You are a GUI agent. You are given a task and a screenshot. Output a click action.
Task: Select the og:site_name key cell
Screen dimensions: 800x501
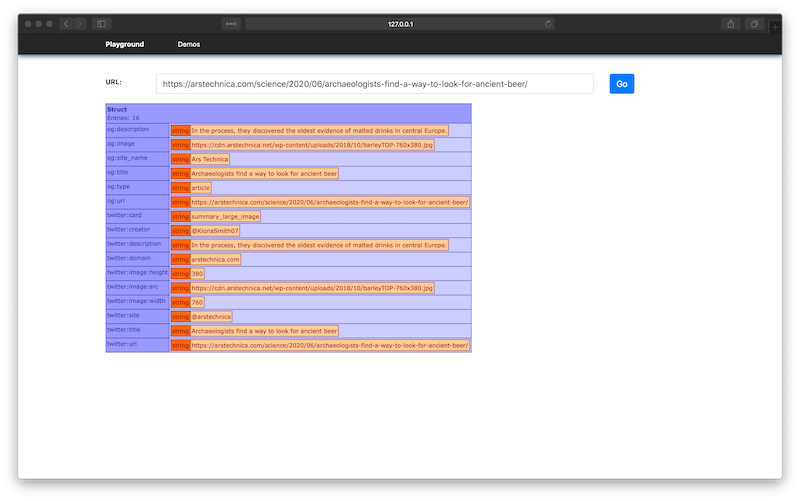tap(138, 159)
